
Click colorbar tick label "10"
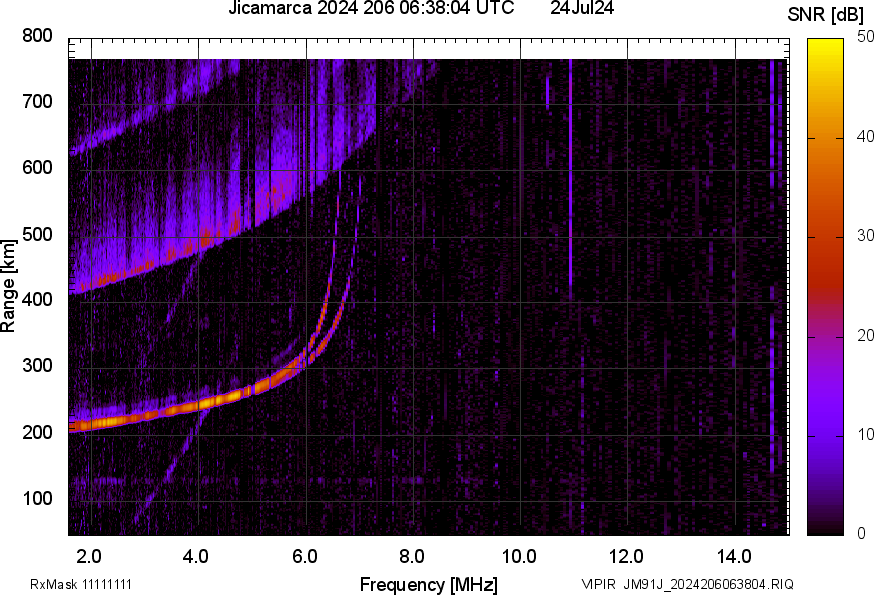866,434
